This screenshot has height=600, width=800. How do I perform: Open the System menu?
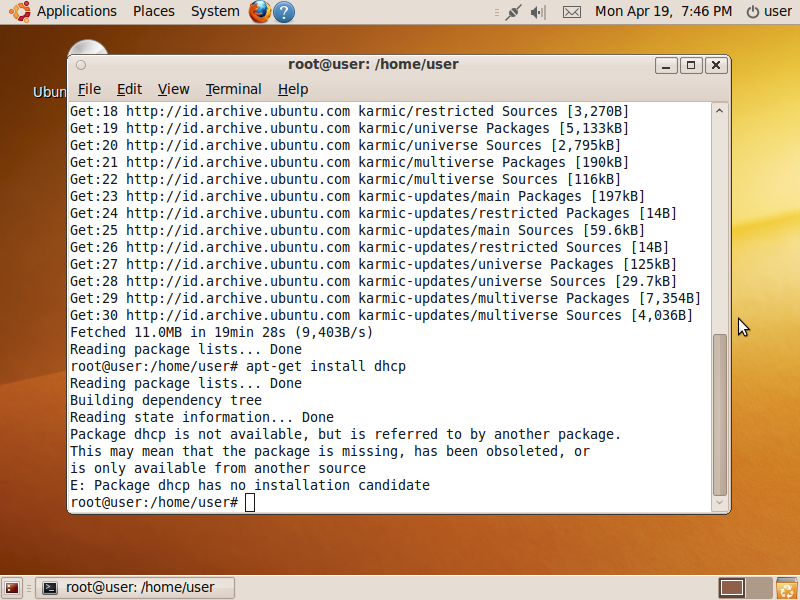coord(214,11)
